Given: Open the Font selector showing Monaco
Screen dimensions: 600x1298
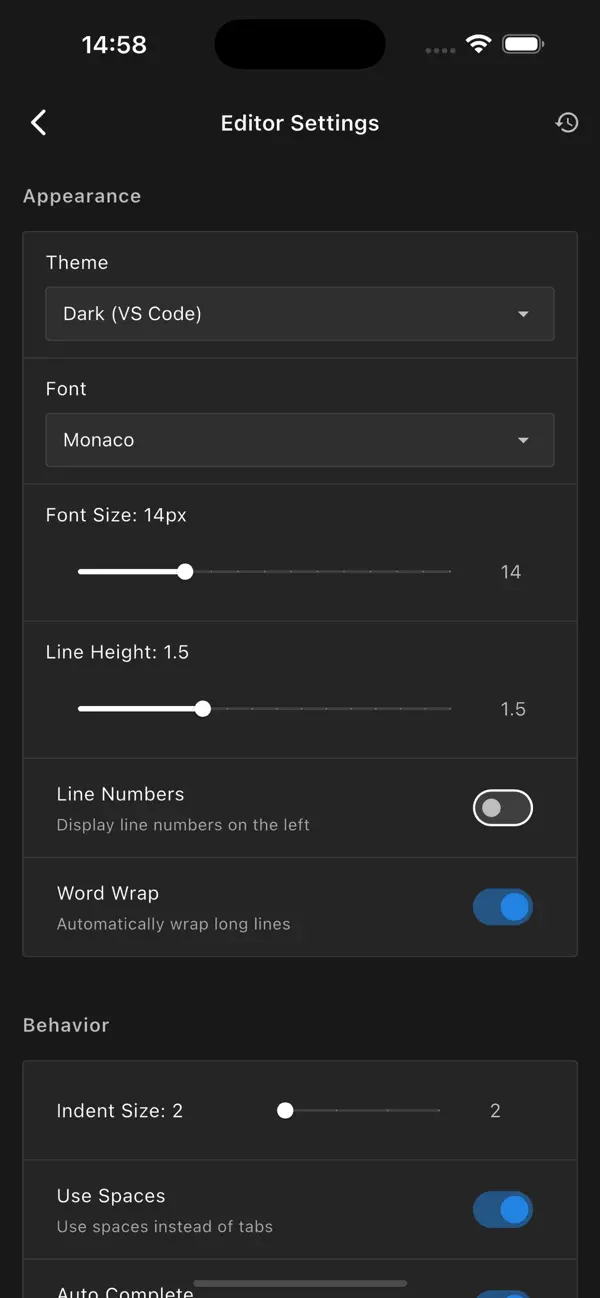Looking at the screenshot, I should [300, 440].
